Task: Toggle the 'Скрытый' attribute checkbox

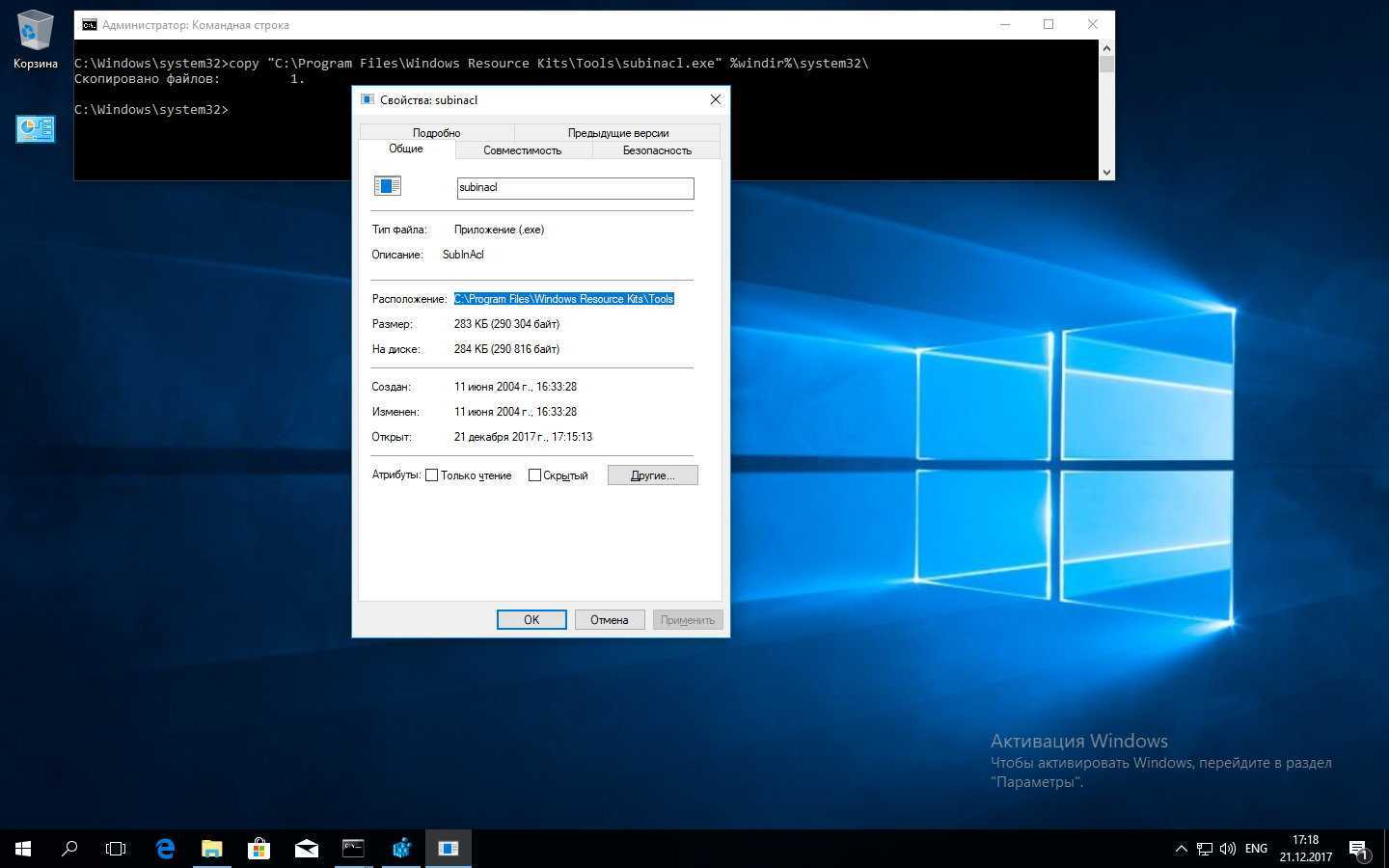Action: (x=534, y=475)
